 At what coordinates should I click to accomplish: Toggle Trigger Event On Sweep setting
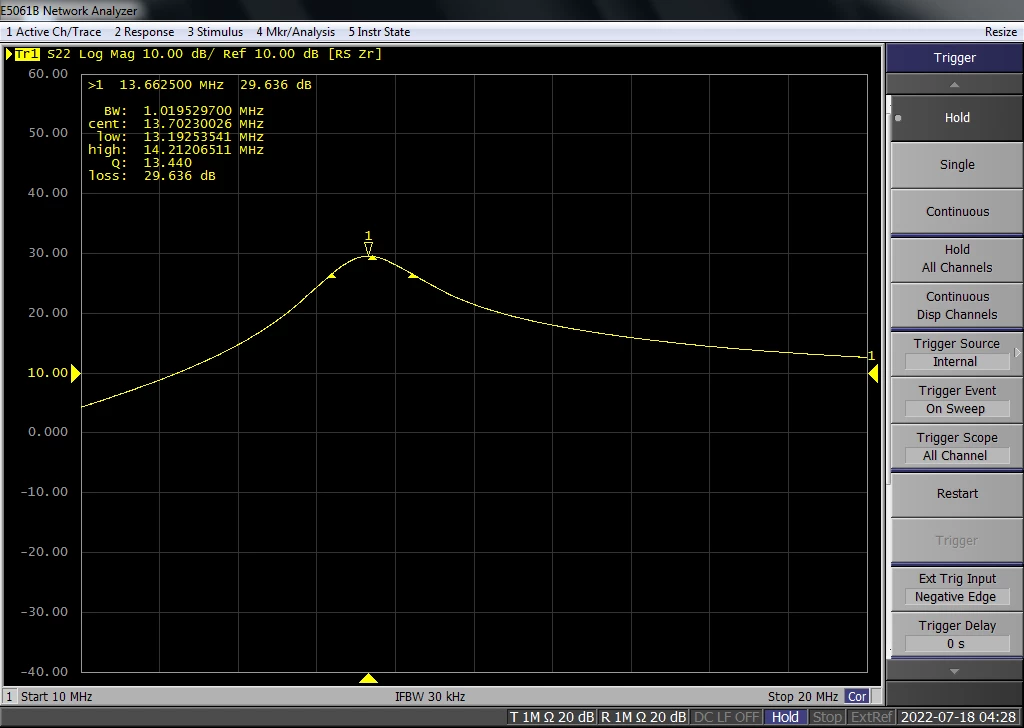957,400
